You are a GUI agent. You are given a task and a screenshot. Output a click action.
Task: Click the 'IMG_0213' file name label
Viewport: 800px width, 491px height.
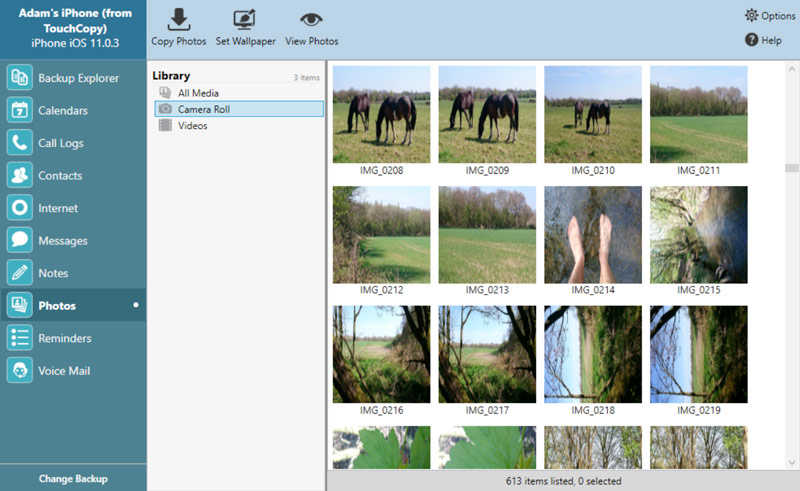click(487, 290)
